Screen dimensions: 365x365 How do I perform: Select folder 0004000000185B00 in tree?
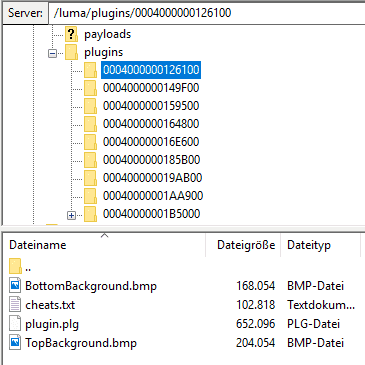[x=151, y=160]
